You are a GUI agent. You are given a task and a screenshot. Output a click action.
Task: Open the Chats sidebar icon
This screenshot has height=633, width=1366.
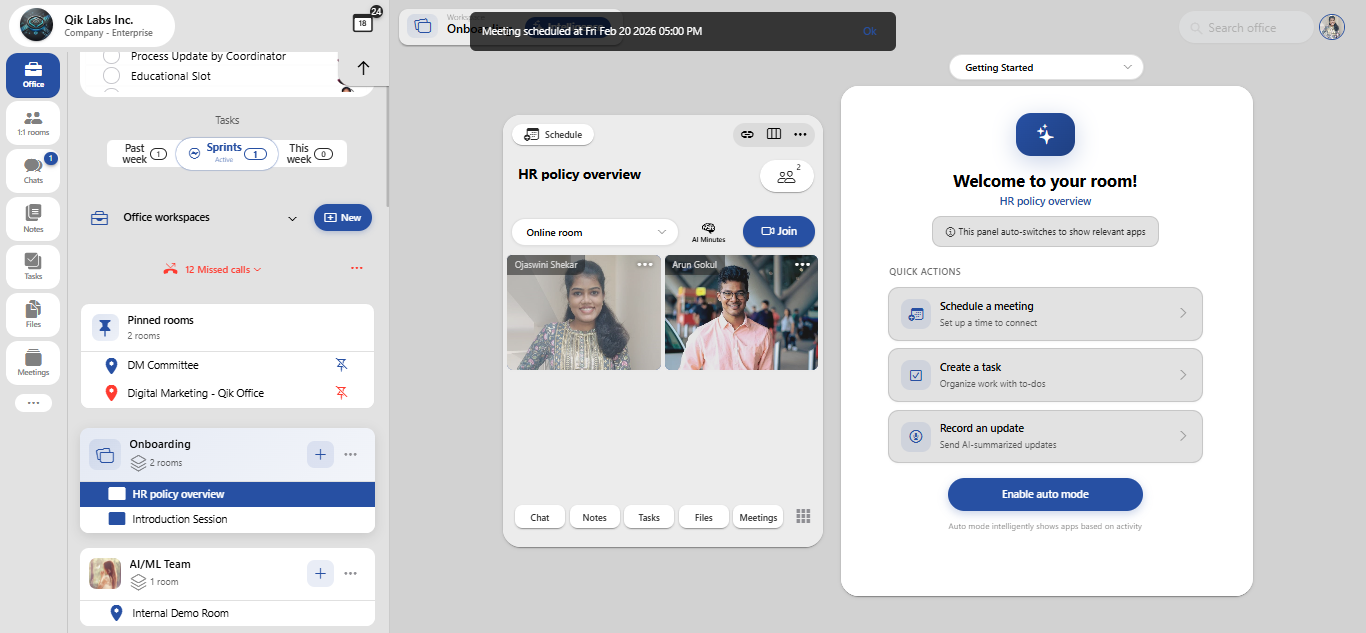click(x=33, y=171)
